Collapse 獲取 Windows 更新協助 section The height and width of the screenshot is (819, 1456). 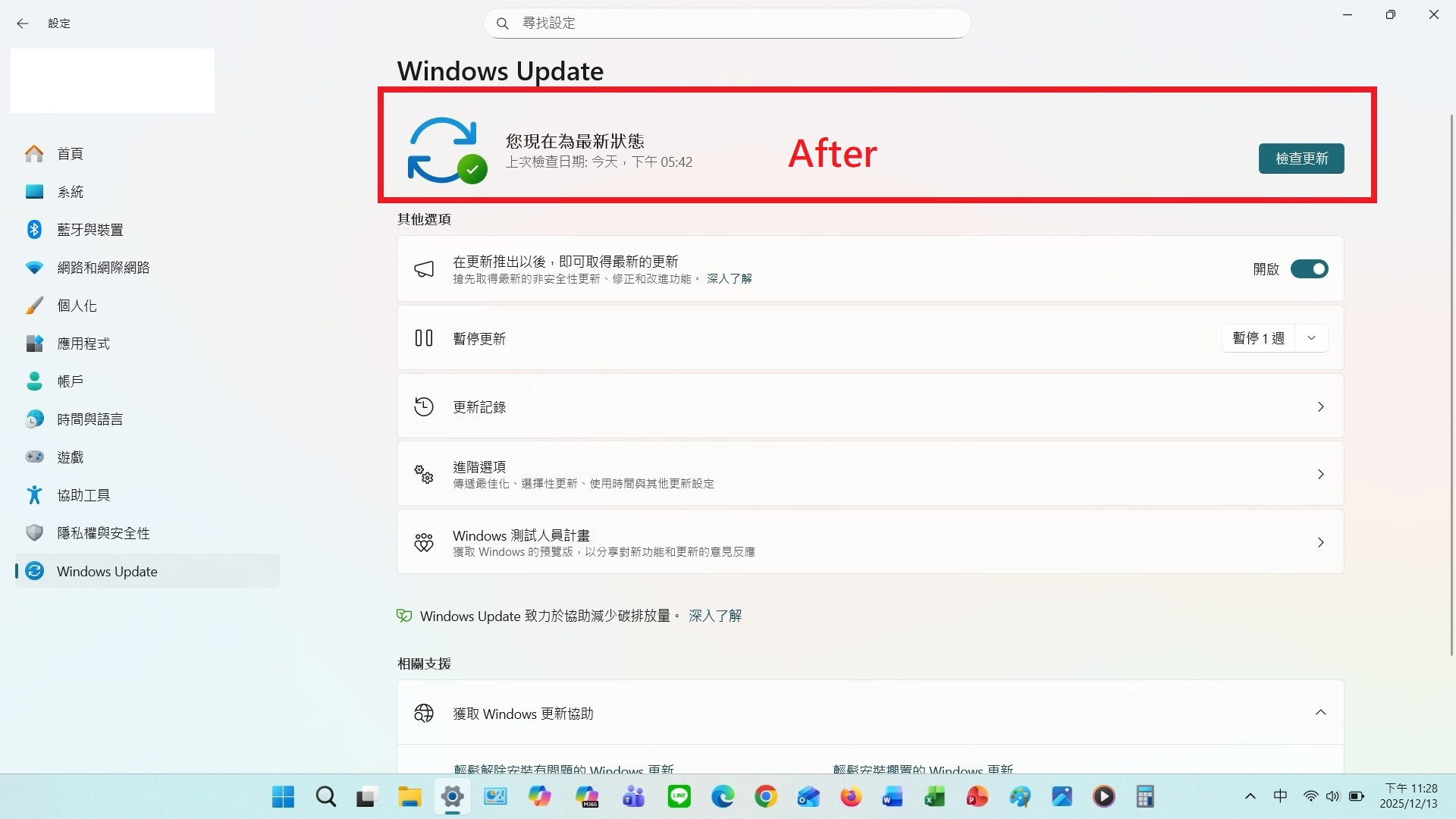pyautogui.click(x=1320, y=713)
